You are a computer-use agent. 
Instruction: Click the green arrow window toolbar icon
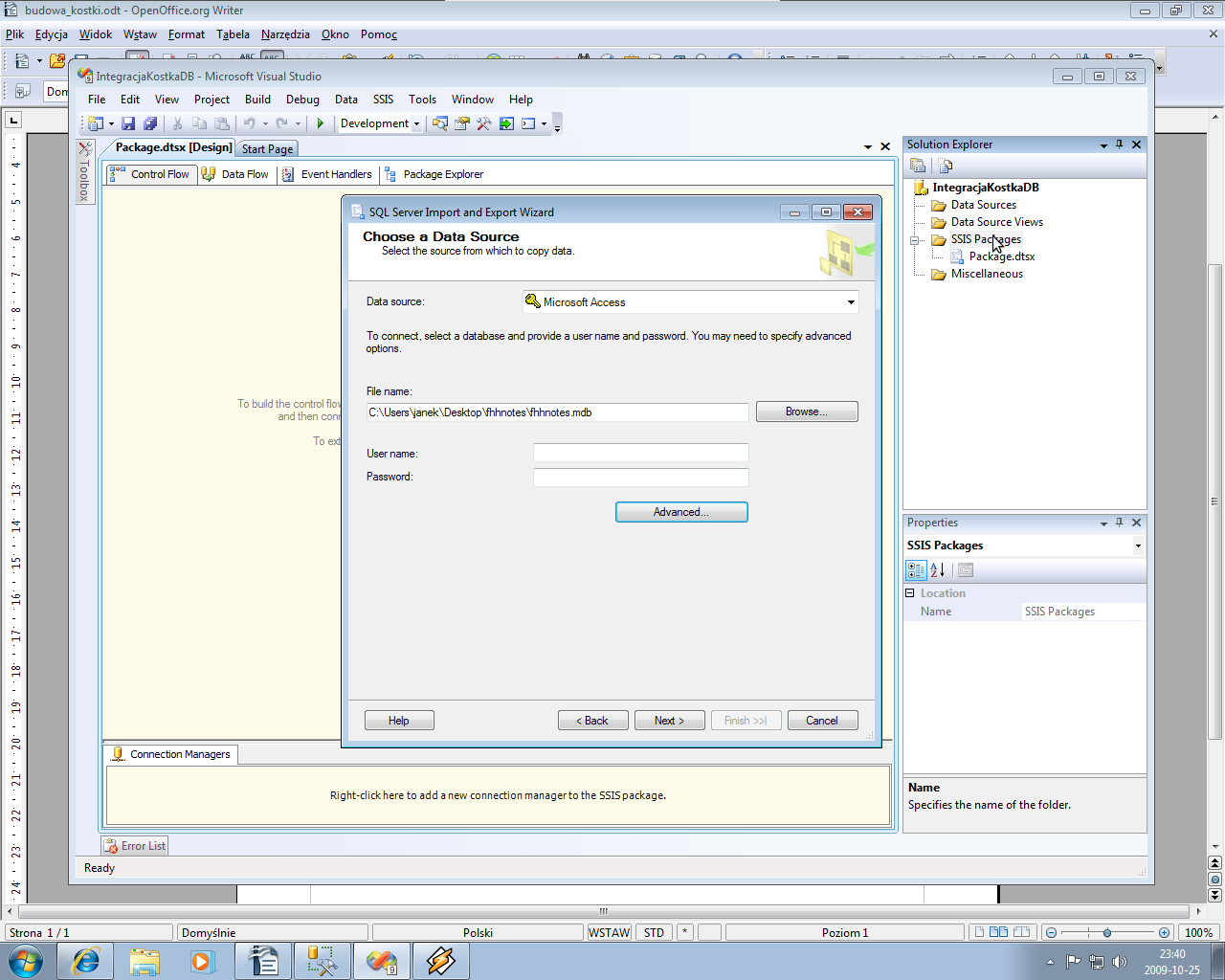(x=506, y=123)
